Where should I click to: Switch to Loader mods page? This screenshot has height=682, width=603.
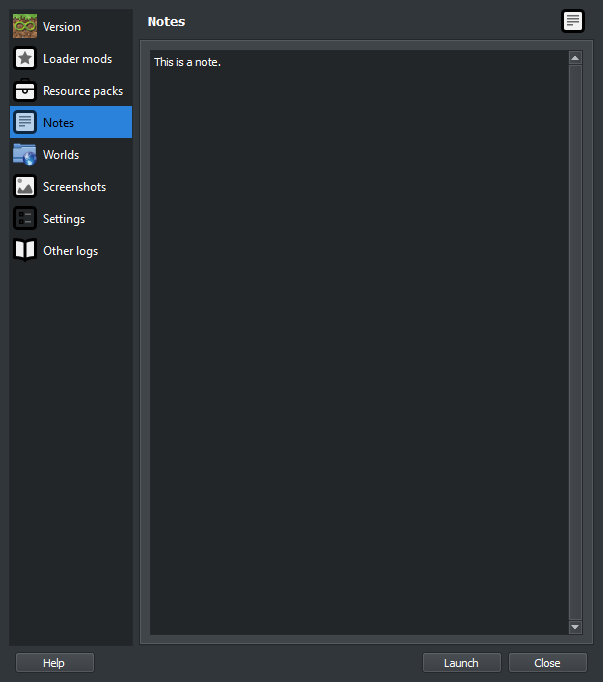point(71,58)
